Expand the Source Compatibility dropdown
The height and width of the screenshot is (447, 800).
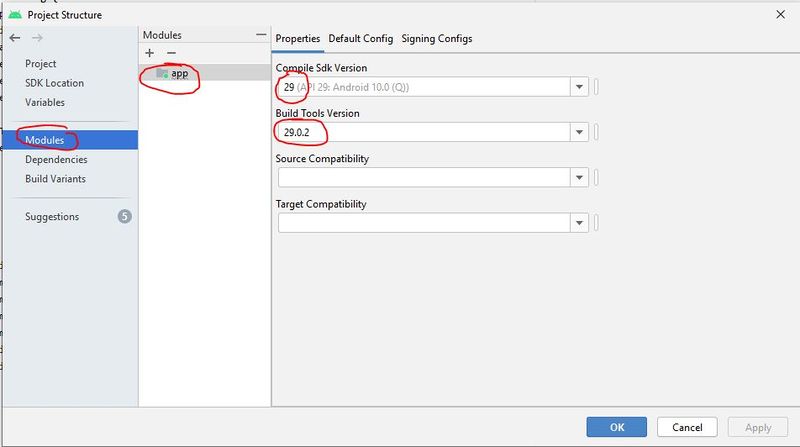click(x=579, y=178)
